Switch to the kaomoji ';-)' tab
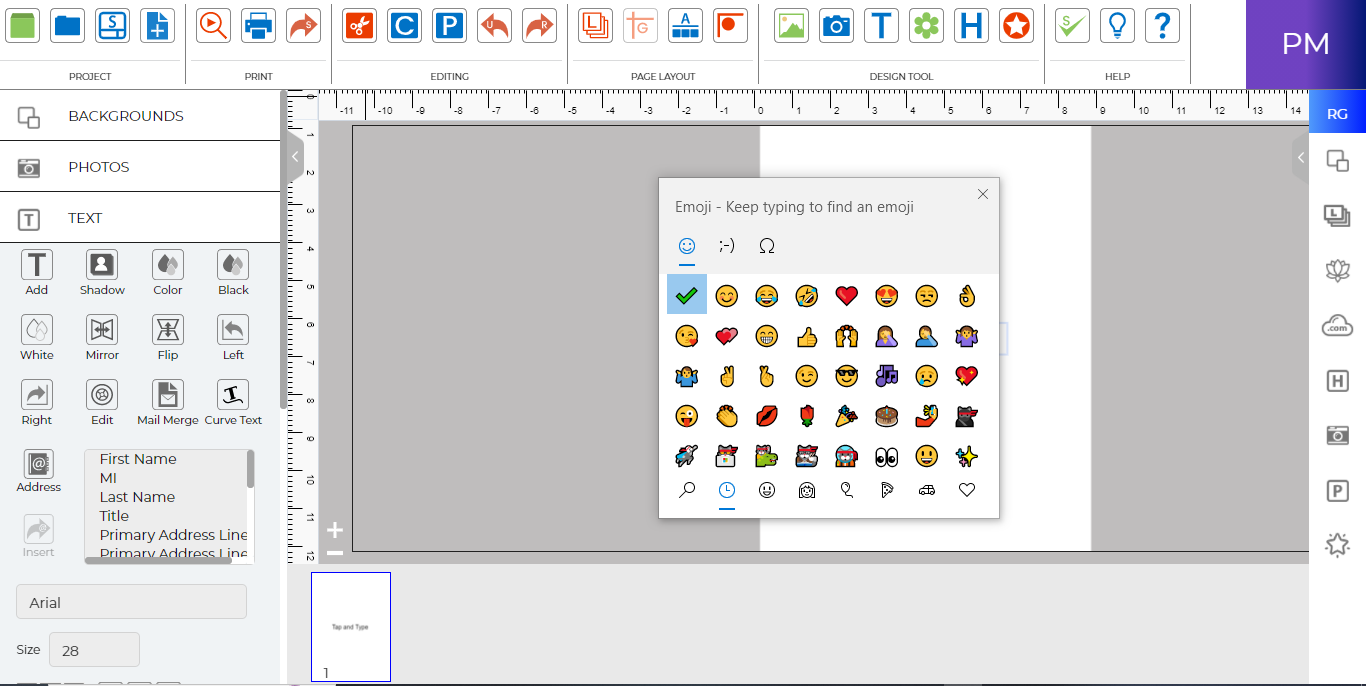The width and height of the screenshot is (1366, 686). [x=727, y=246]
